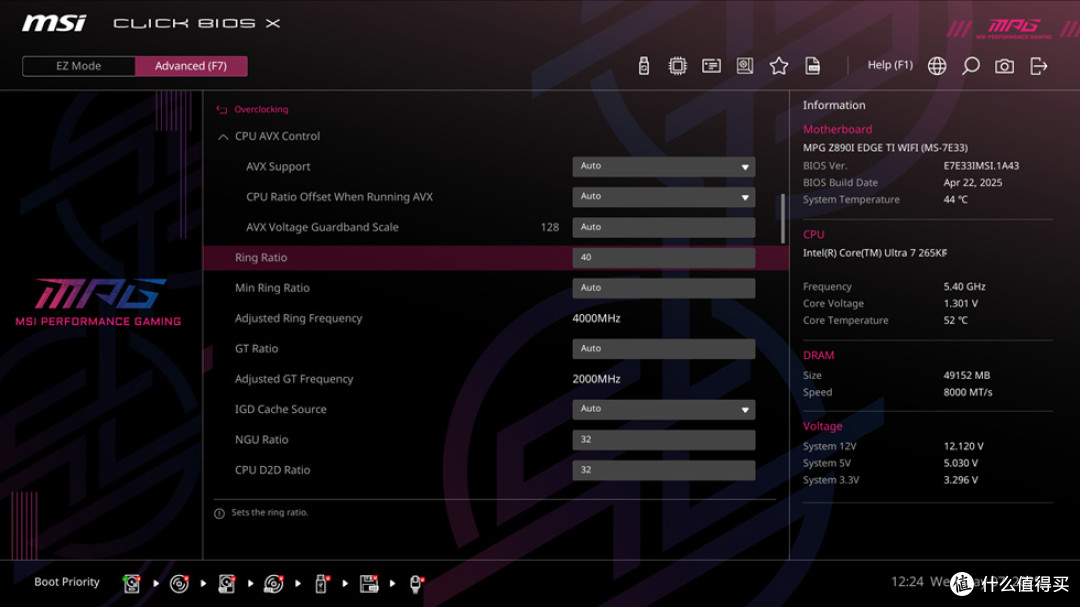
Task: Click the CPU chip icon in toolbar
Action: coord(678,65)
